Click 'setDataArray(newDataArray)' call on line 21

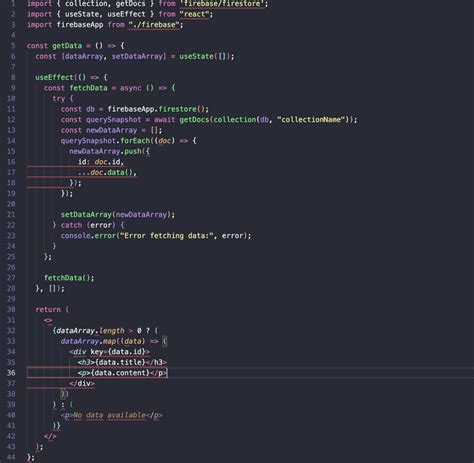click(x=116, y=215)
